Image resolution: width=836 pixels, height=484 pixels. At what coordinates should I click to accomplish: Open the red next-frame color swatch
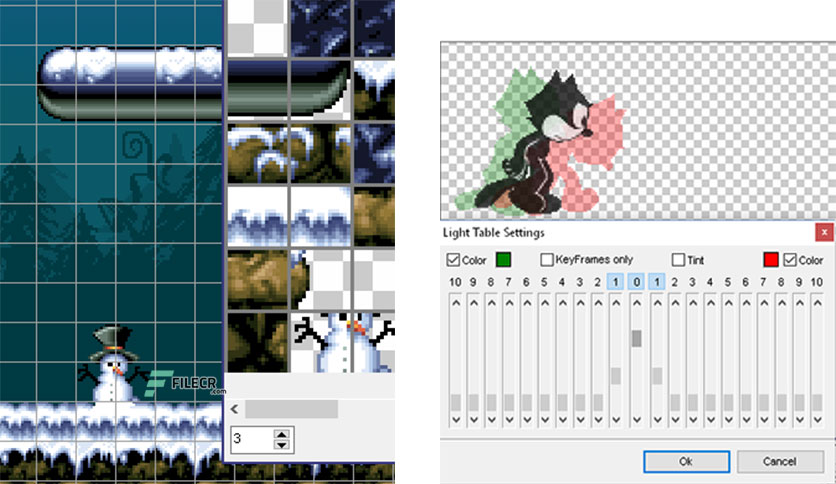pos(771,260)
